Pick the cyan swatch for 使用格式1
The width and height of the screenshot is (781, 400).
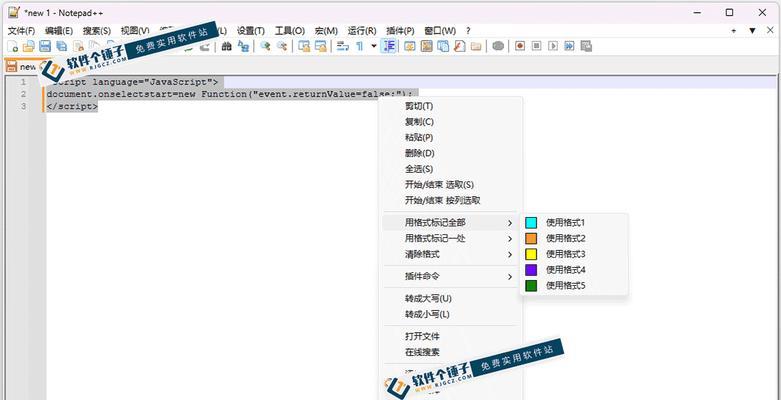pos(531,223)
